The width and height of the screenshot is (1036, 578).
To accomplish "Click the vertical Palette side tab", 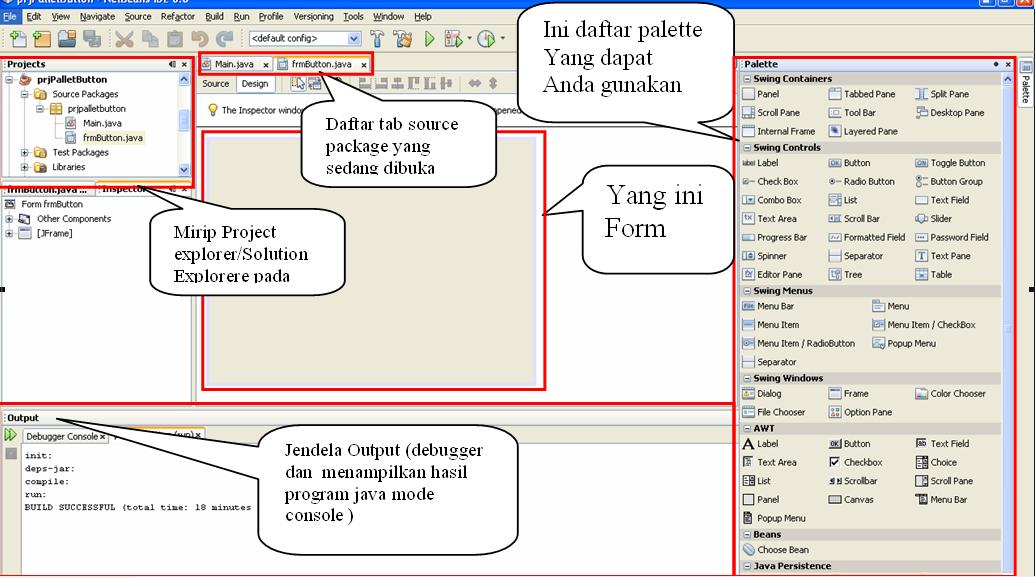I will tap(1025, 83).
